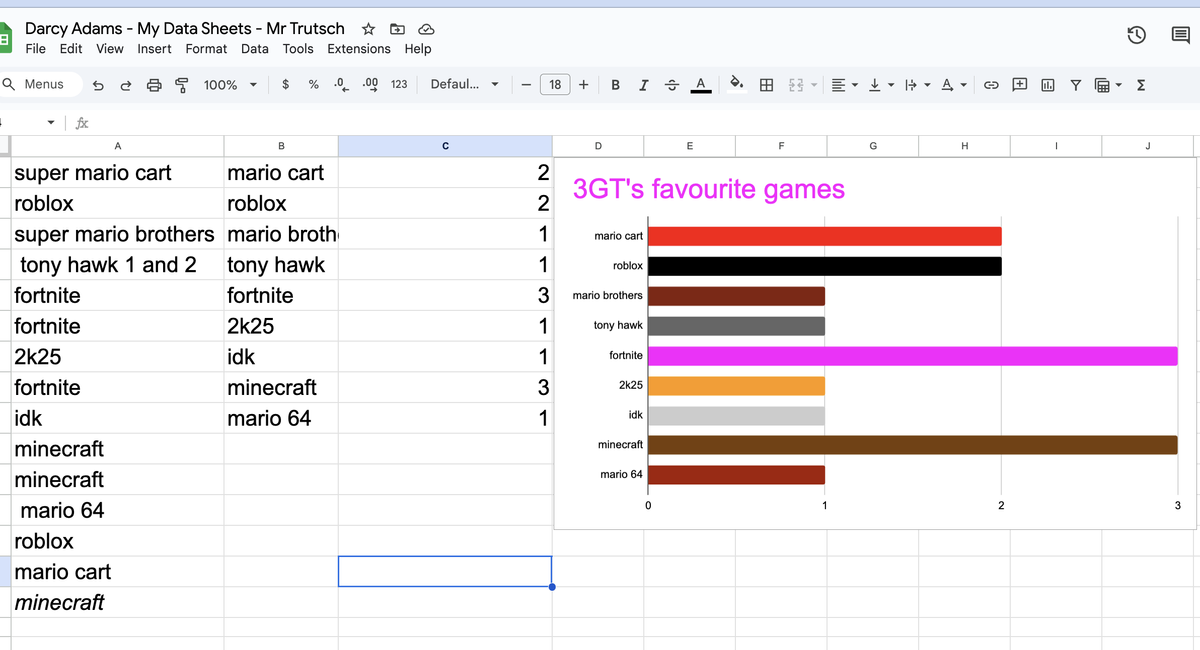Screen dimensions: 1200x650
Task: Insert a link
Action: coord(992,85)
